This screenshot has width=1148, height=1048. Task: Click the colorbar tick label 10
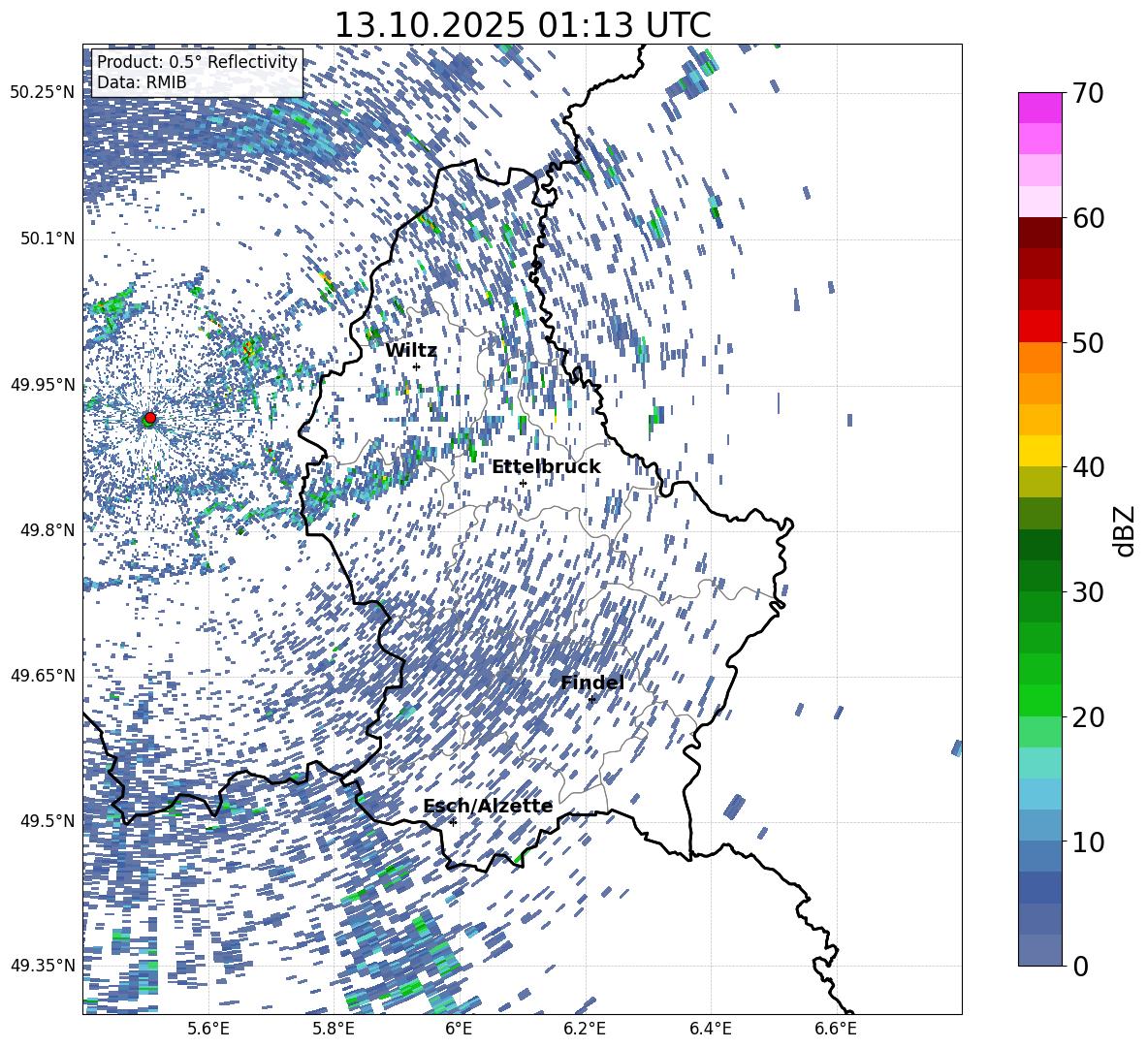(1088, 842)
